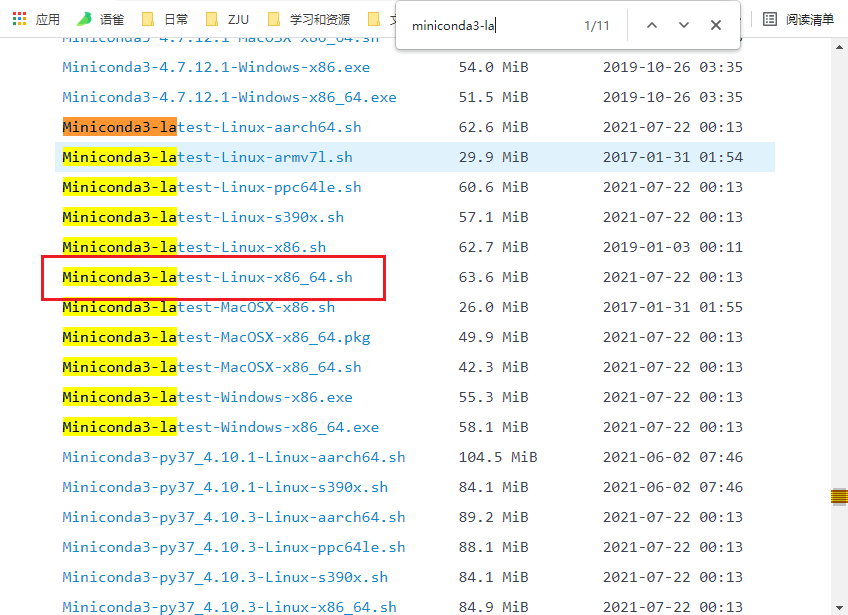
Task: Download Miniconda3-latest-Windows-x86_64.exe
Action: (221, 427)
